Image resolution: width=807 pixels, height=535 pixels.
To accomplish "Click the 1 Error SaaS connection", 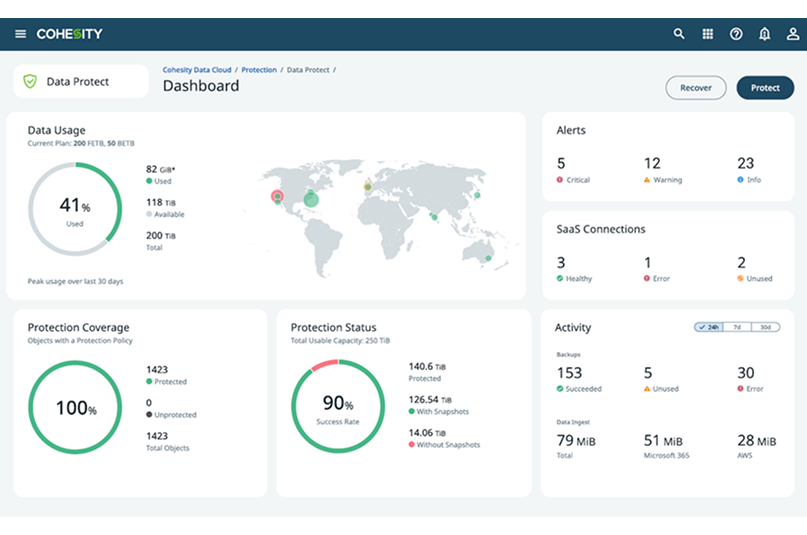I will [x=648, y=263].
